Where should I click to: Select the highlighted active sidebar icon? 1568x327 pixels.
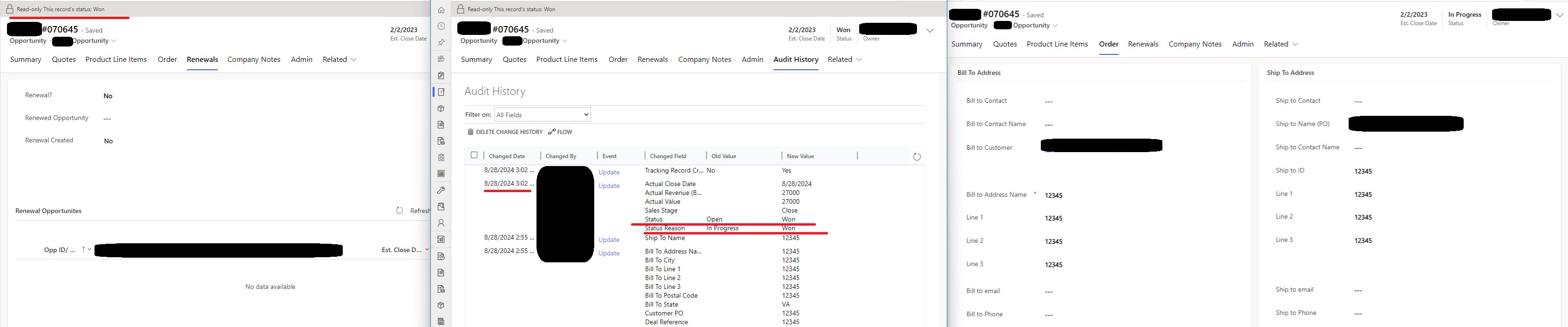[441, 92]
